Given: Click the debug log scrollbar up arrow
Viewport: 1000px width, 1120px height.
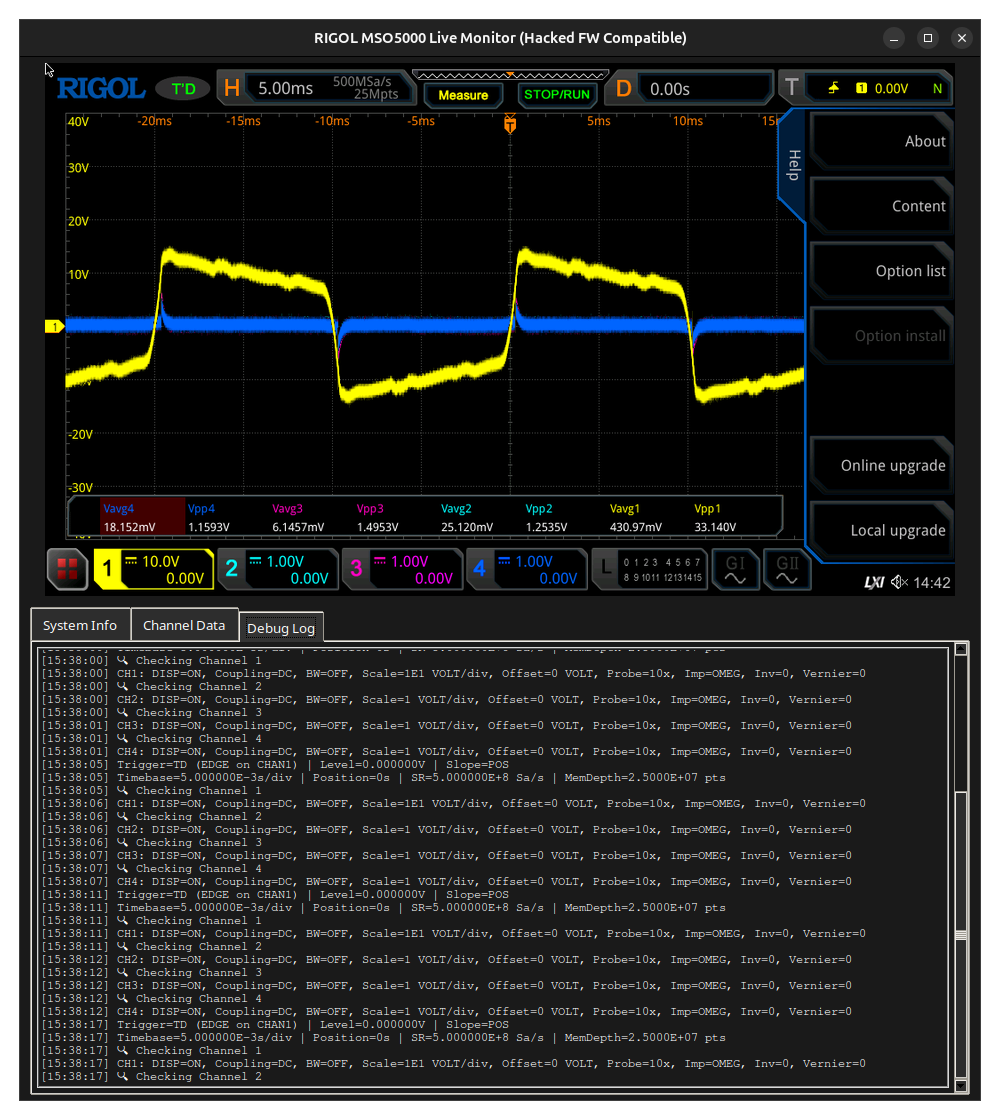Looking at the screenshot, I should coord(961,649).
